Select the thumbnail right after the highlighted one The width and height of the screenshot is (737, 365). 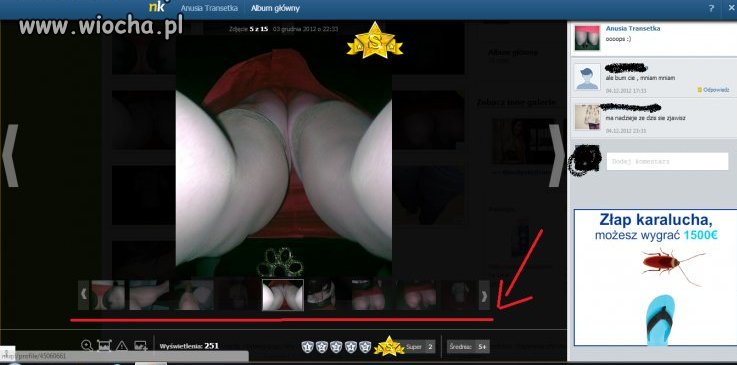321,295
